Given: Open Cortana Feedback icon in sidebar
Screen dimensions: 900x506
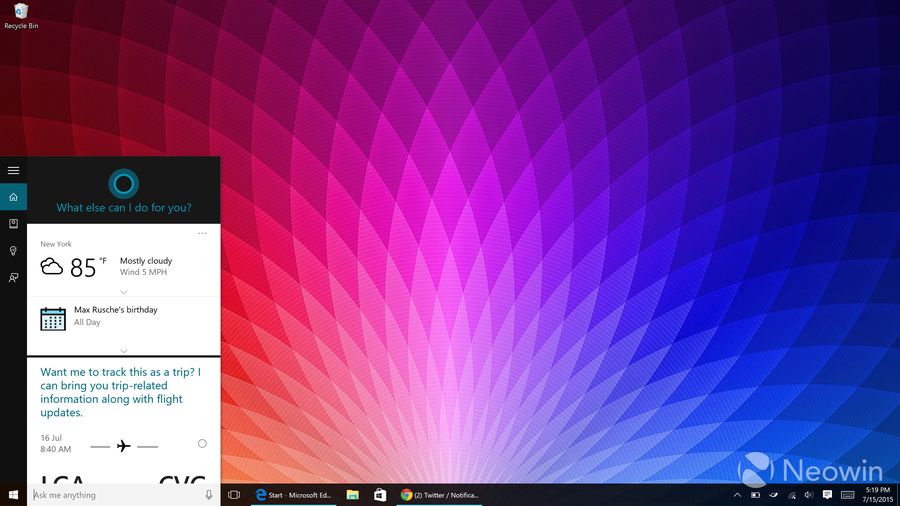Looking at the screenshot, I should point(13,278).
